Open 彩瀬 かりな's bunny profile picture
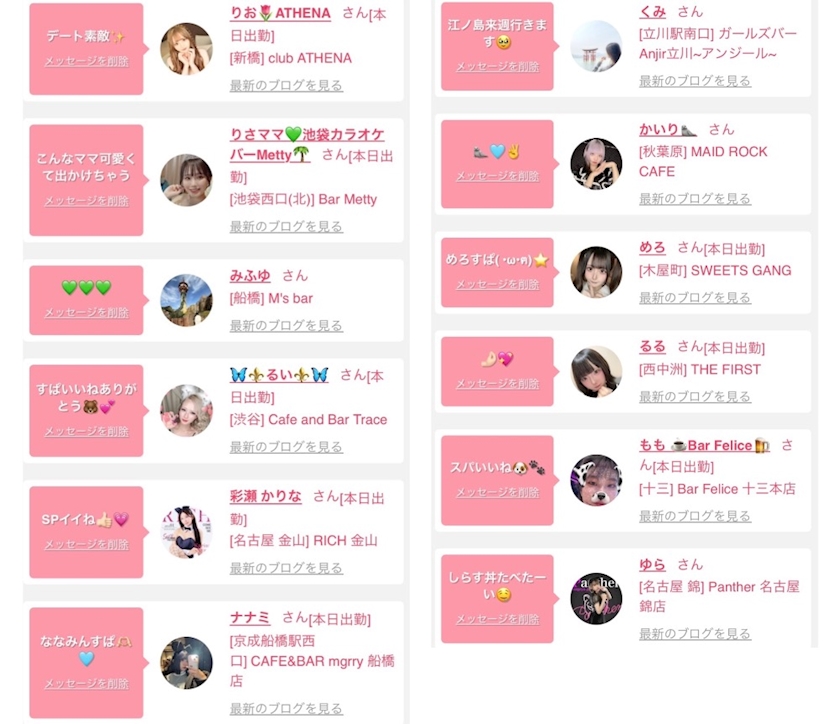The image size is (840, 724). pos(186,532)
